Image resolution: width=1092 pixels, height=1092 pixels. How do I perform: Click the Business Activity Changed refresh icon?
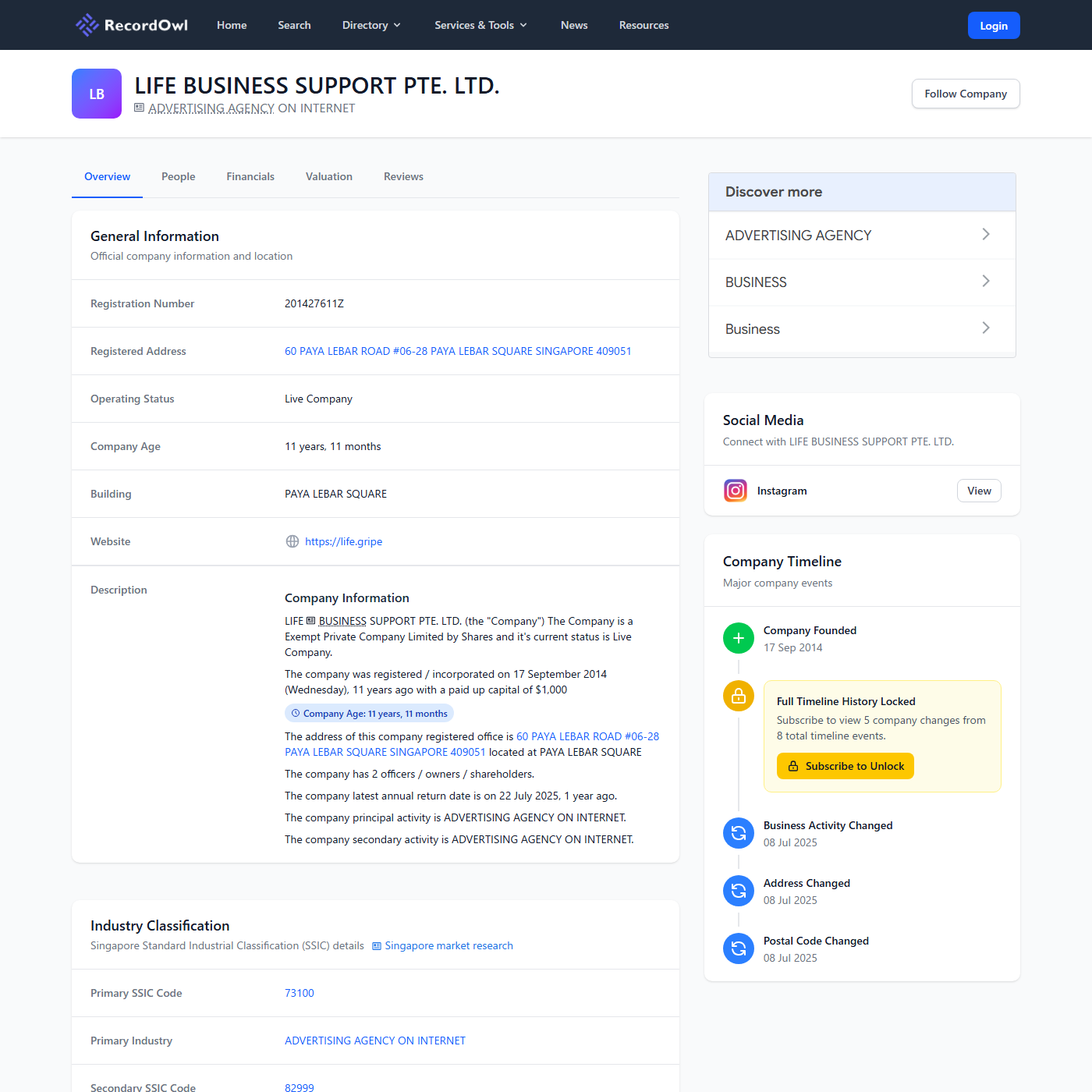click(739, 833)
